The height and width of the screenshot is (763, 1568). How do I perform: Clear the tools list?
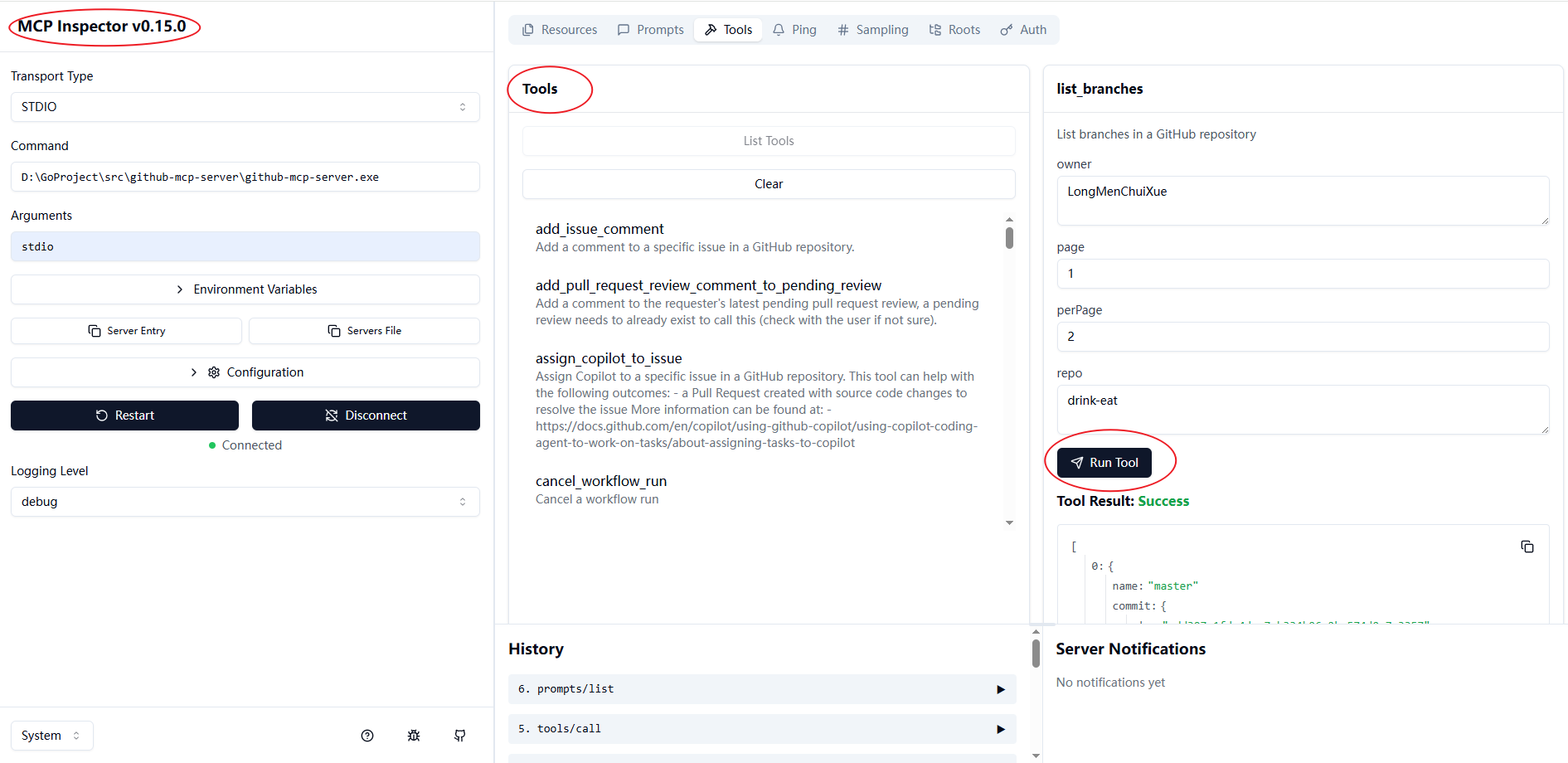pos(769,184)
